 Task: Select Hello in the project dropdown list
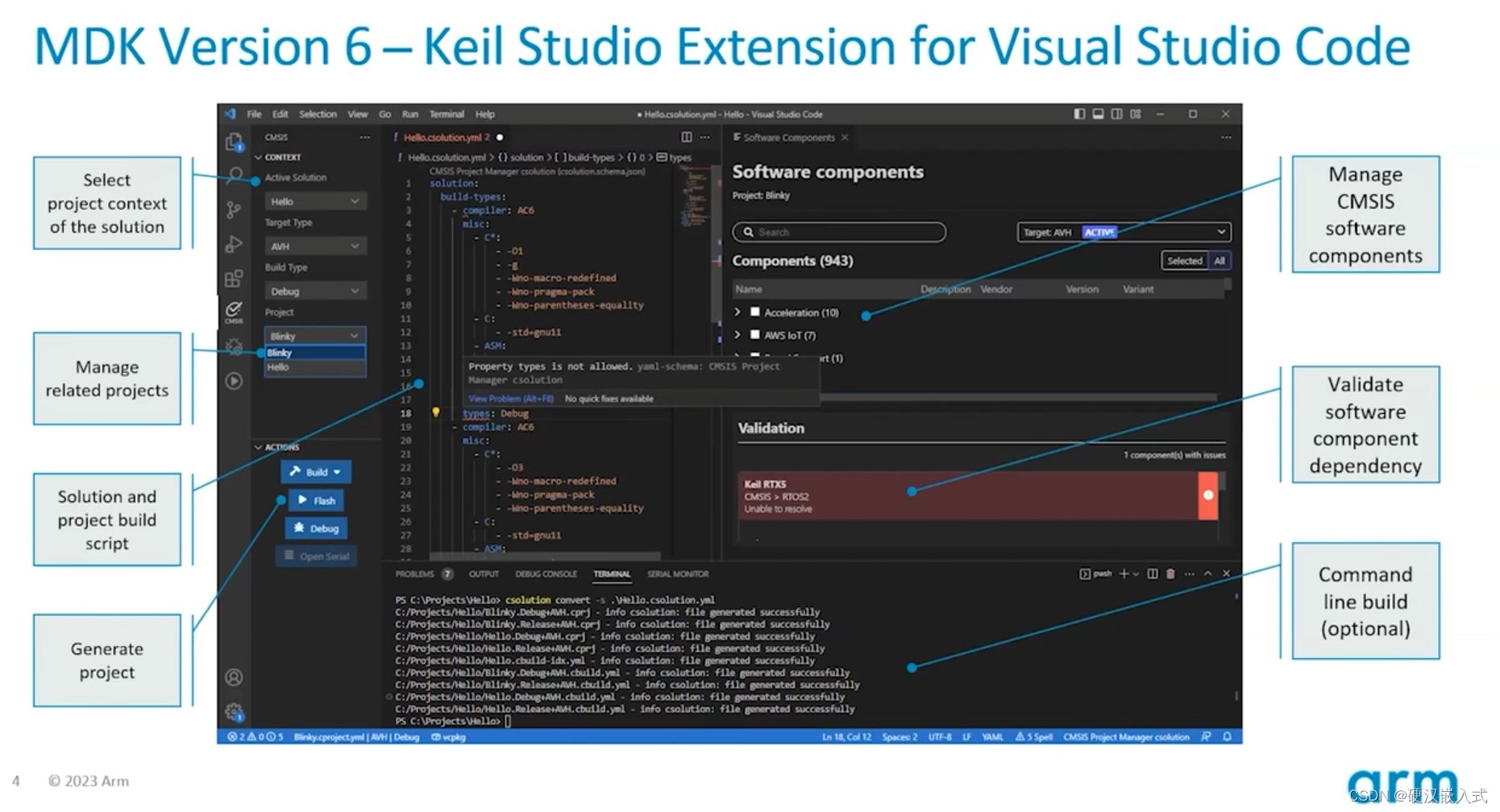pos(315,367)
